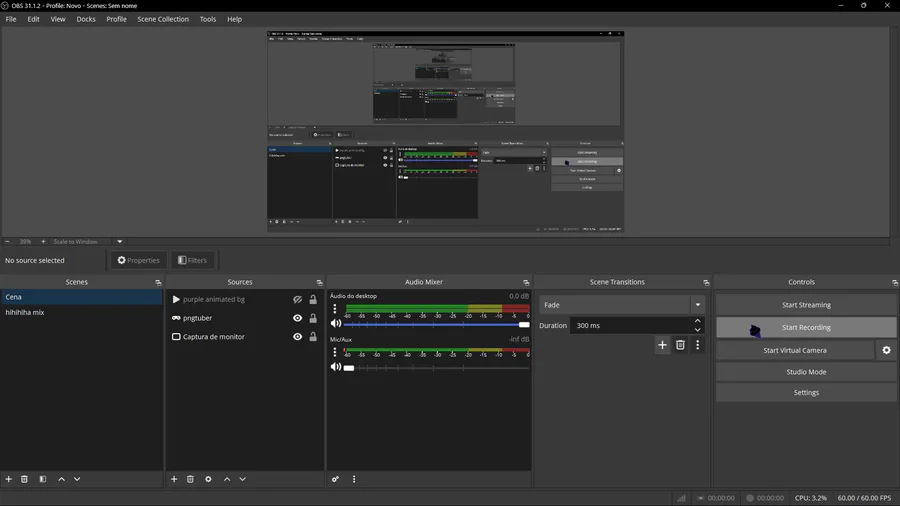The height and width of the screenshot is (506, 900).
Task: Select the Cena scene
Action: pyautogui.click(x=82, y=297)
